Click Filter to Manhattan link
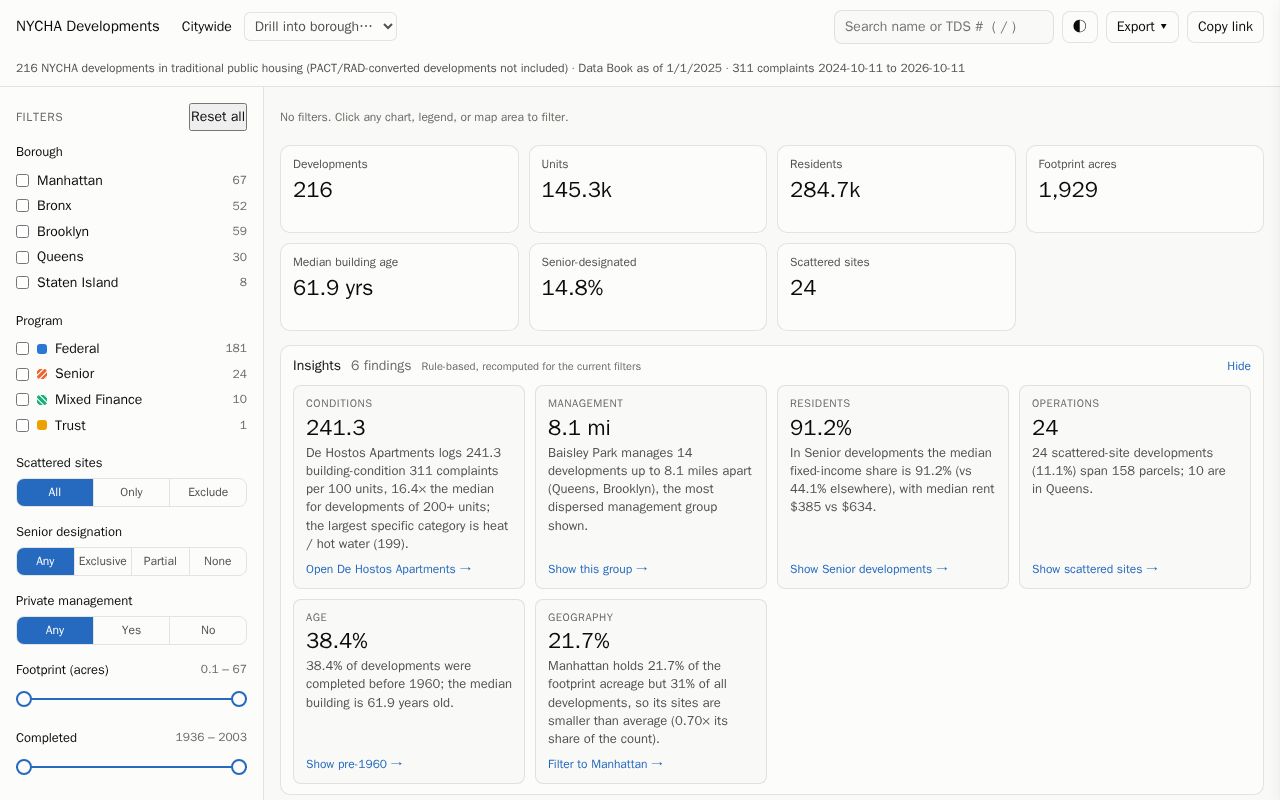Viewport: 1280px width, 800px height. pyautogui.click(x=606, y=764)
